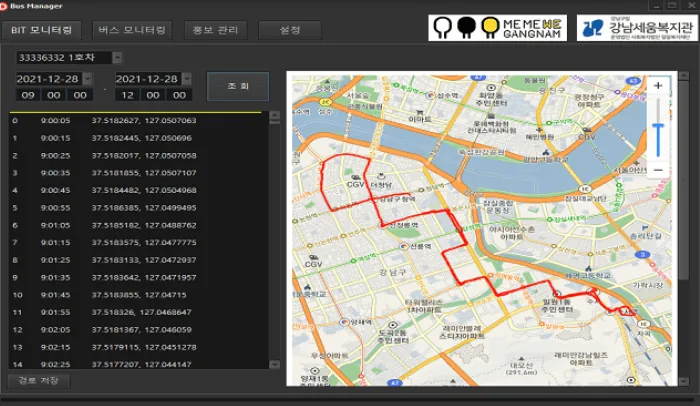Select row 14 at 9:02:25
This screenshot has width=700, height=406.
pyautogui.click(x=138, y=364)
